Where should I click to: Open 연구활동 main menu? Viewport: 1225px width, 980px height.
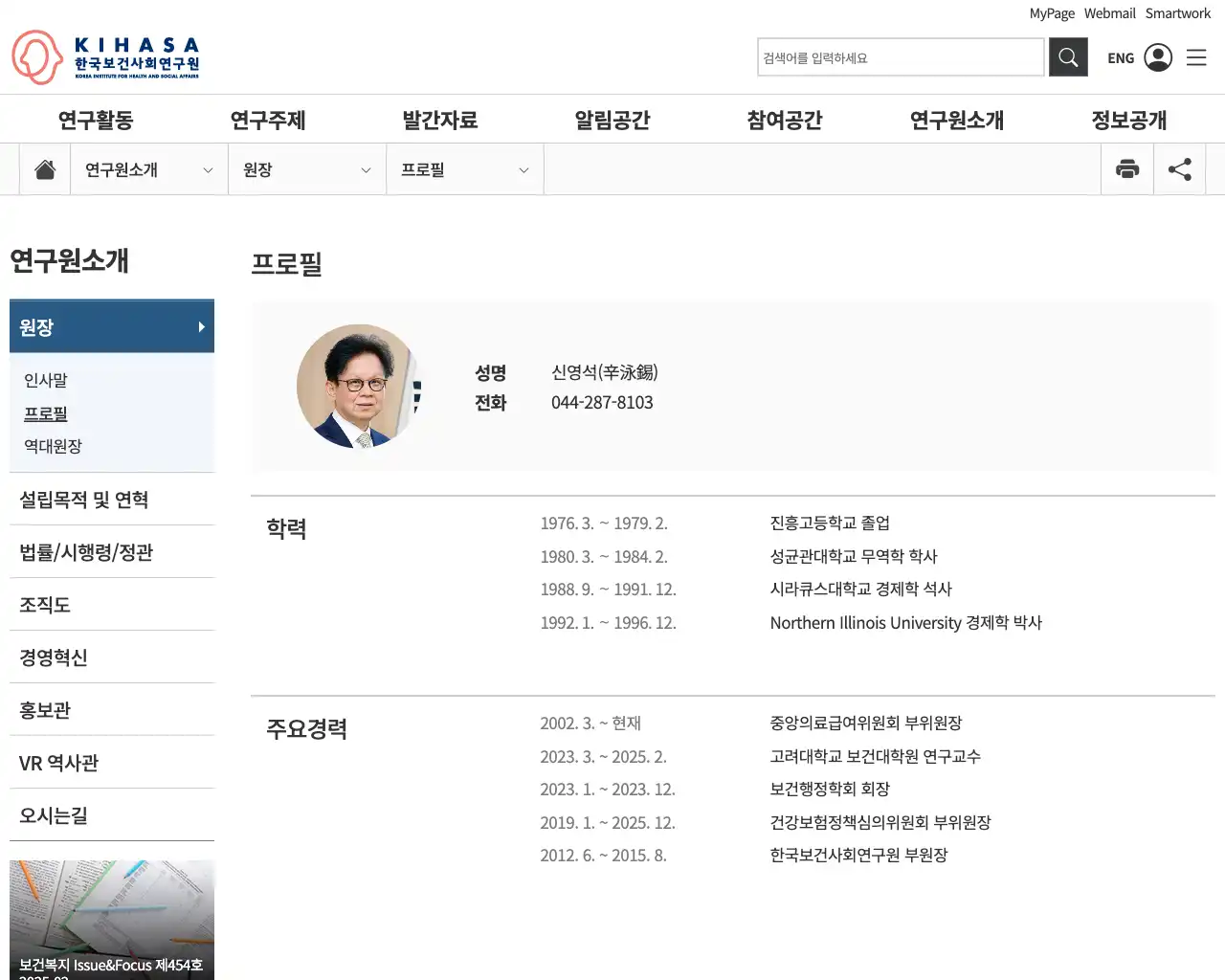pos(96,120)
